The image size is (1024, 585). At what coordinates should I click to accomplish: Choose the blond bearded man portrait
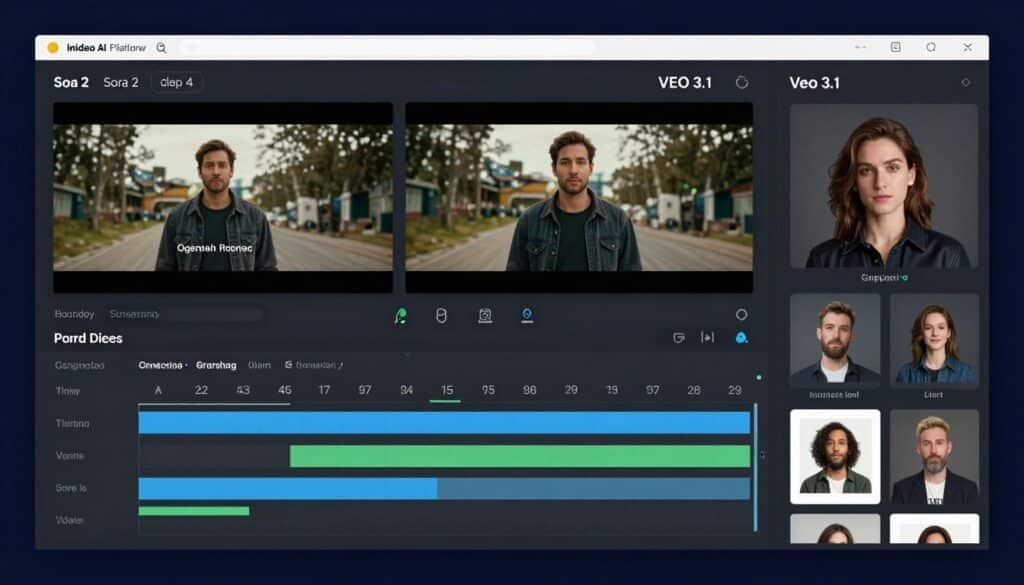(x=935, y=456)
